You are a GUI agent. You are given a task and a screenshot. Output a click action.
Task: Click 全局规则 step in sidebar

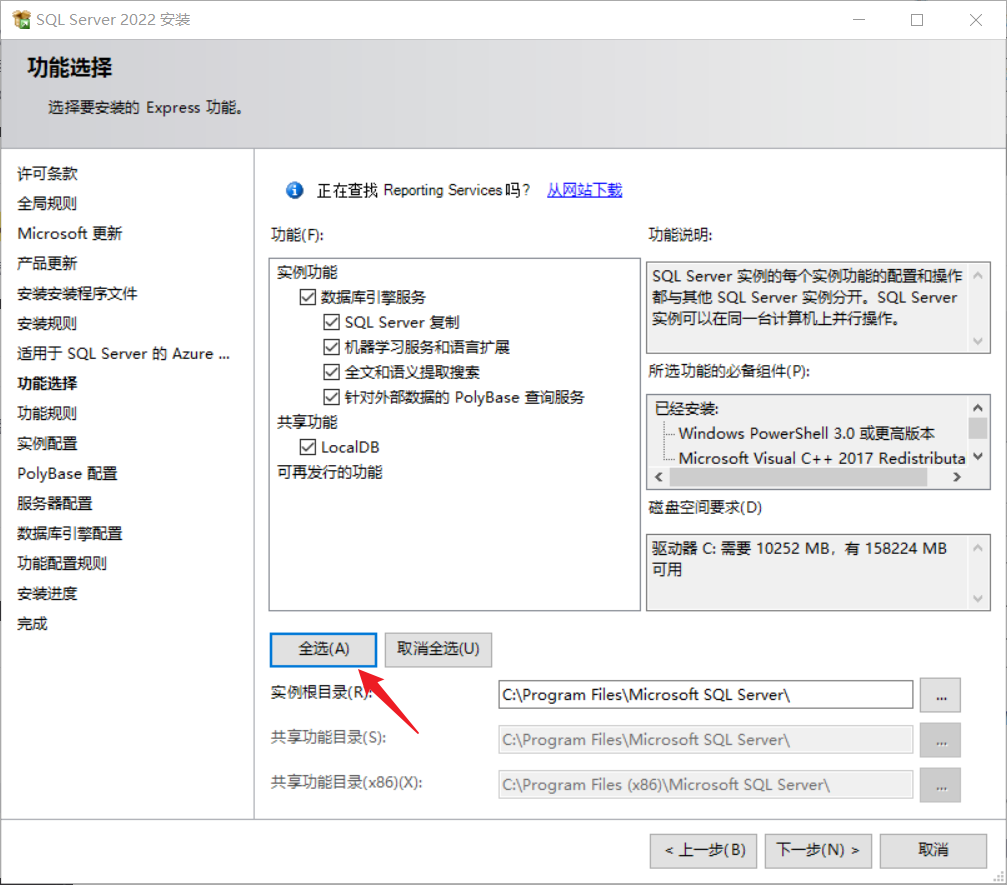pos(47,204)
